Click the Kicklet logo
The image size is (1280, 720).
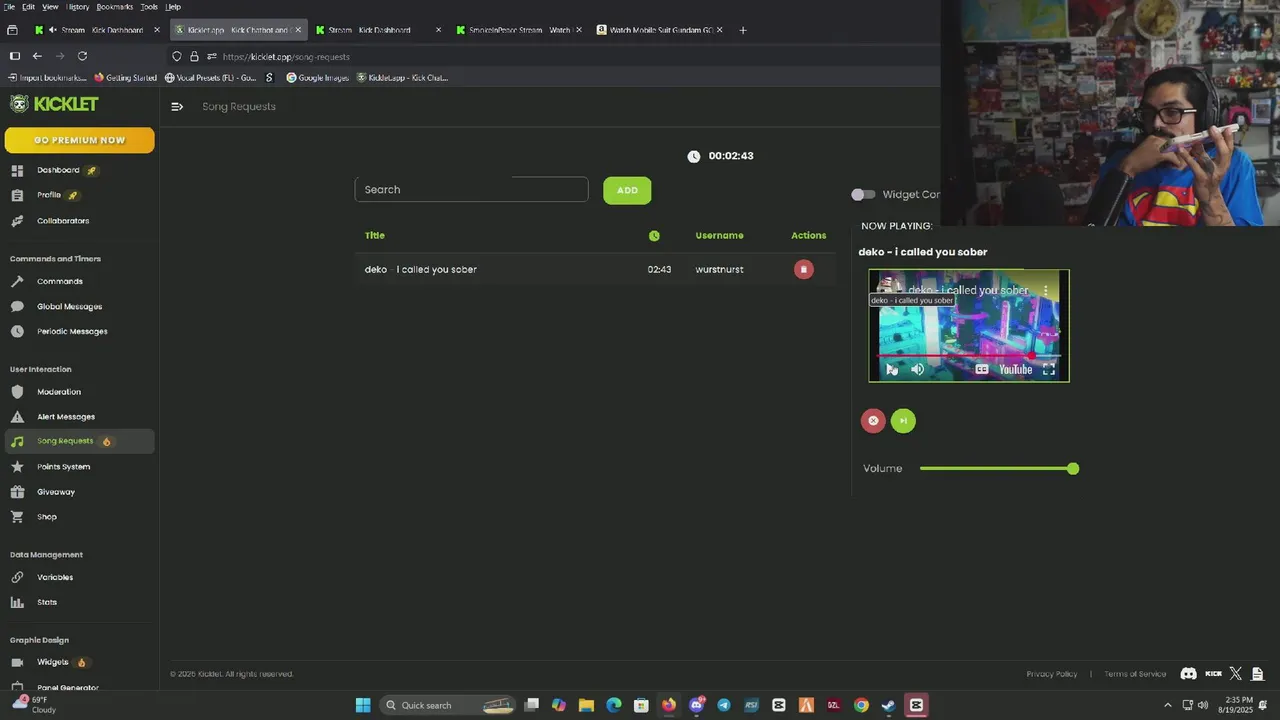[x=54, y=104]
